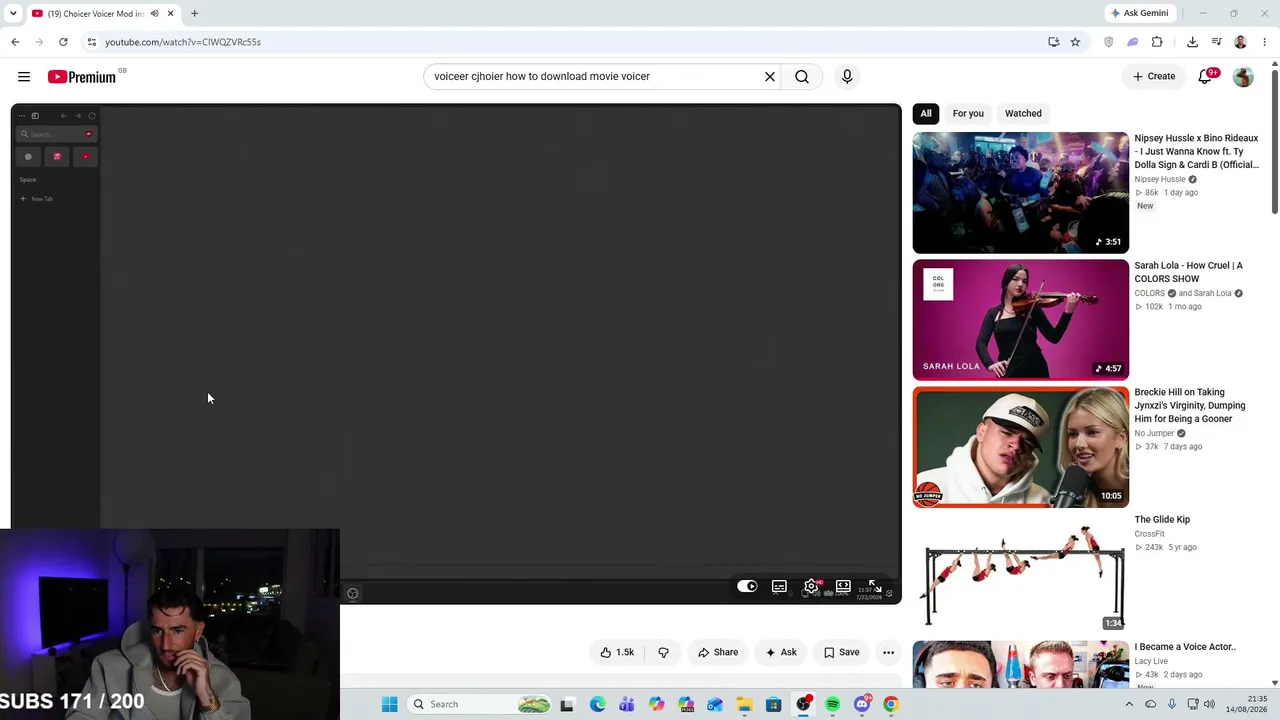The height and width of the screenshot is (720, 1280).
Task: Toggle the video autoplay switch
Action: [x=747, y=587]
